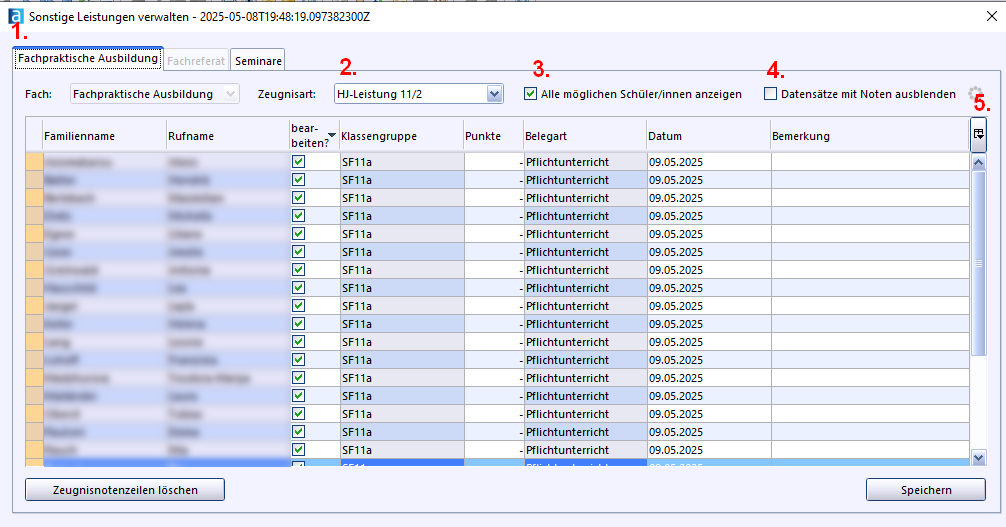The height and width of the screenshot is (527, 1006).
Task: Click the table column configuration icon
Action: pos(978,134)
